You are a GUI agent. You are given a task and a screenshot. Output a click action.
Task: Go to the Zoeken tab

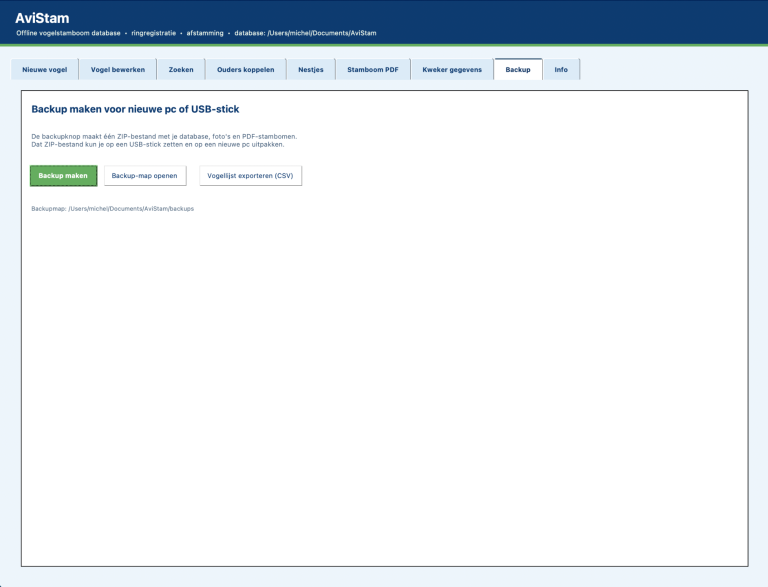click(181, 70)
